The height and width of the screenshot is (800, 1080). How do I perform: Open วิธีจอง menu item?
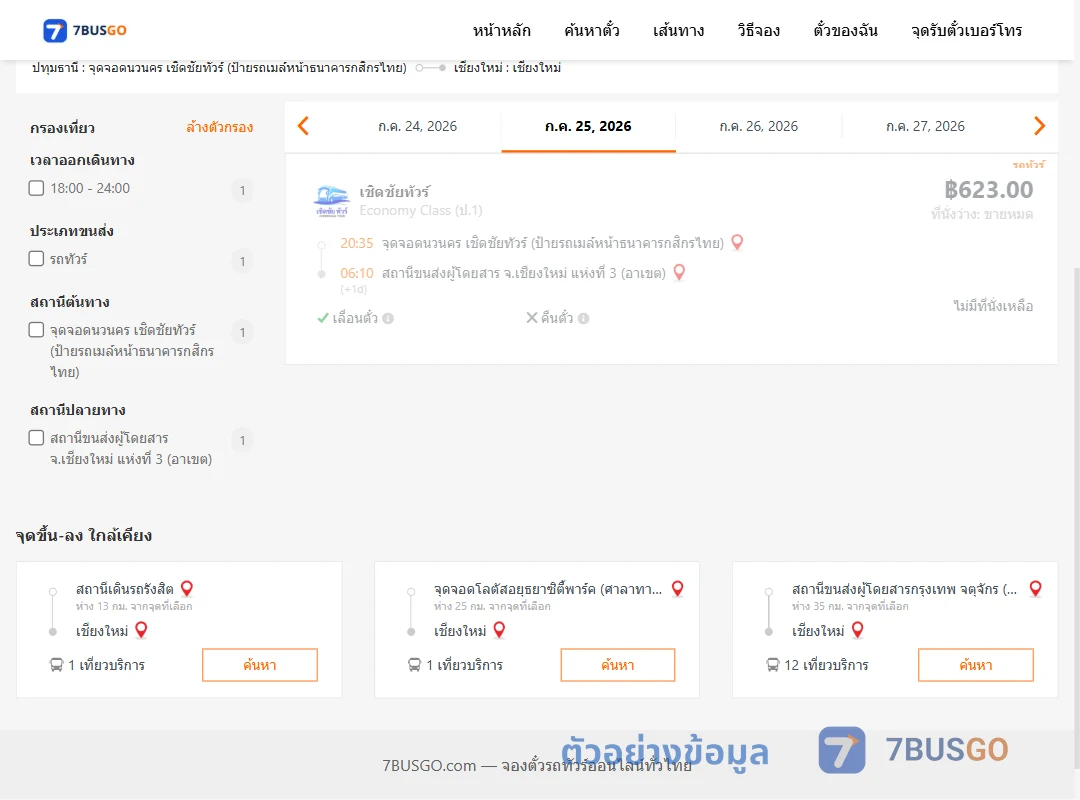(758, 30)
